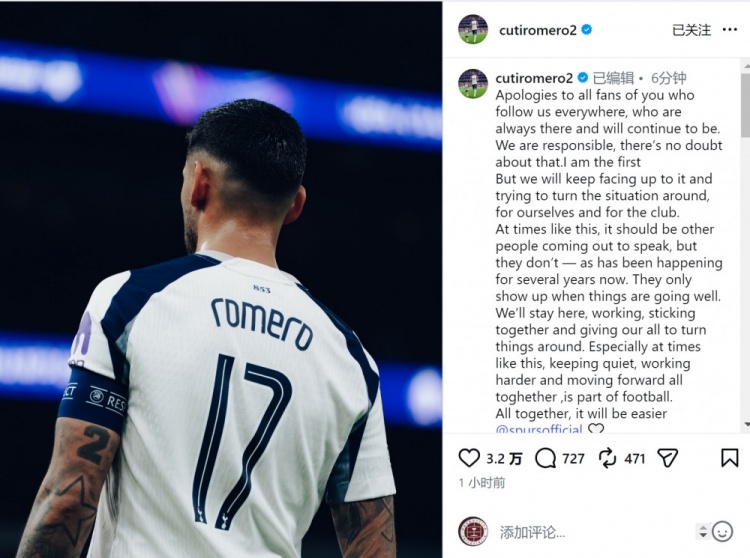View the 3.2 万 likes list
This screenshot has height=558, width=750.
point(504,459)
